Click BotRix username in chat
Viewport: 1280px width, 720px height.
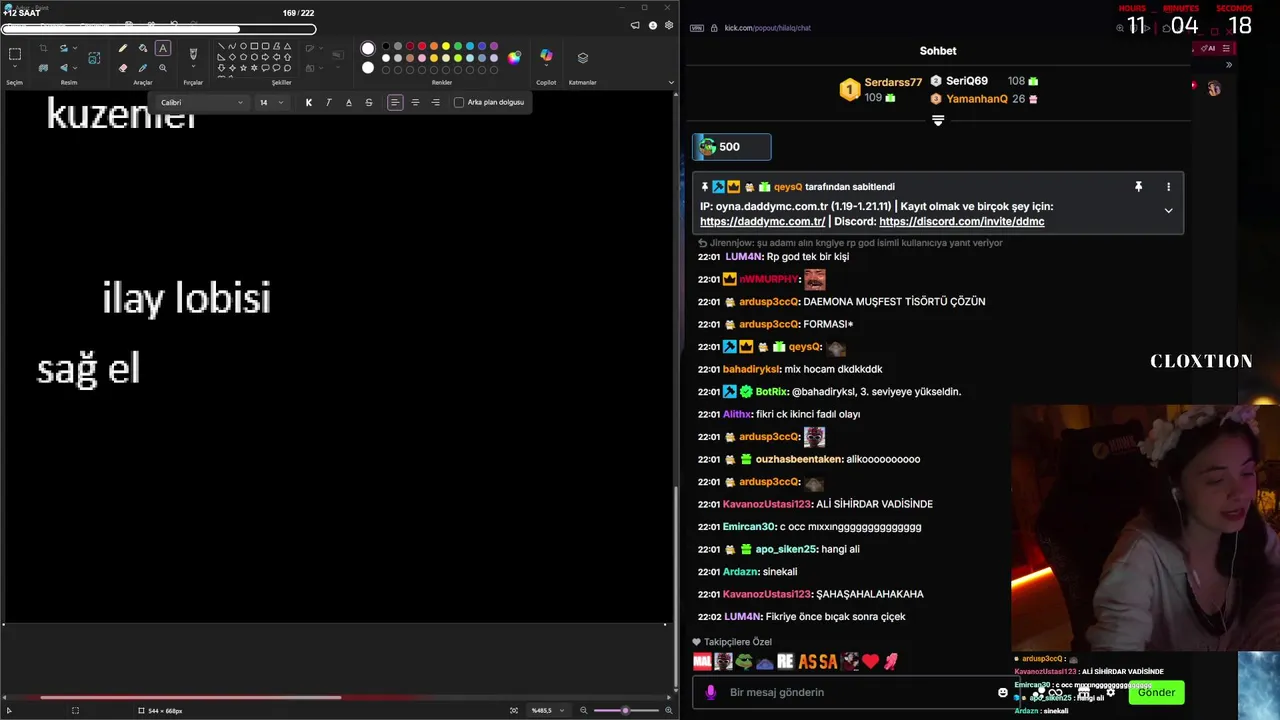point(771,392)
